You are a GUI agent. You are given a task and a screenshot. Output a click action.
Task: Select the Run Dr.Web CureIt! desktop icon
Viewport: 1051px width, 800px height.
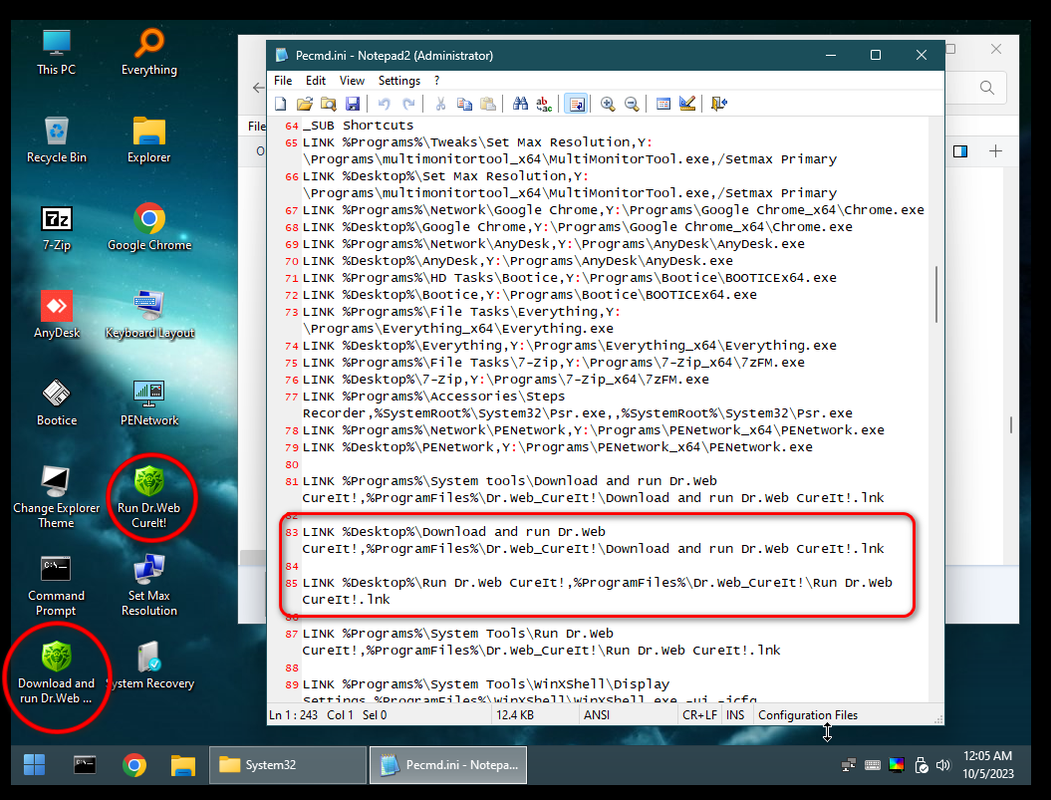click(149, 497)
